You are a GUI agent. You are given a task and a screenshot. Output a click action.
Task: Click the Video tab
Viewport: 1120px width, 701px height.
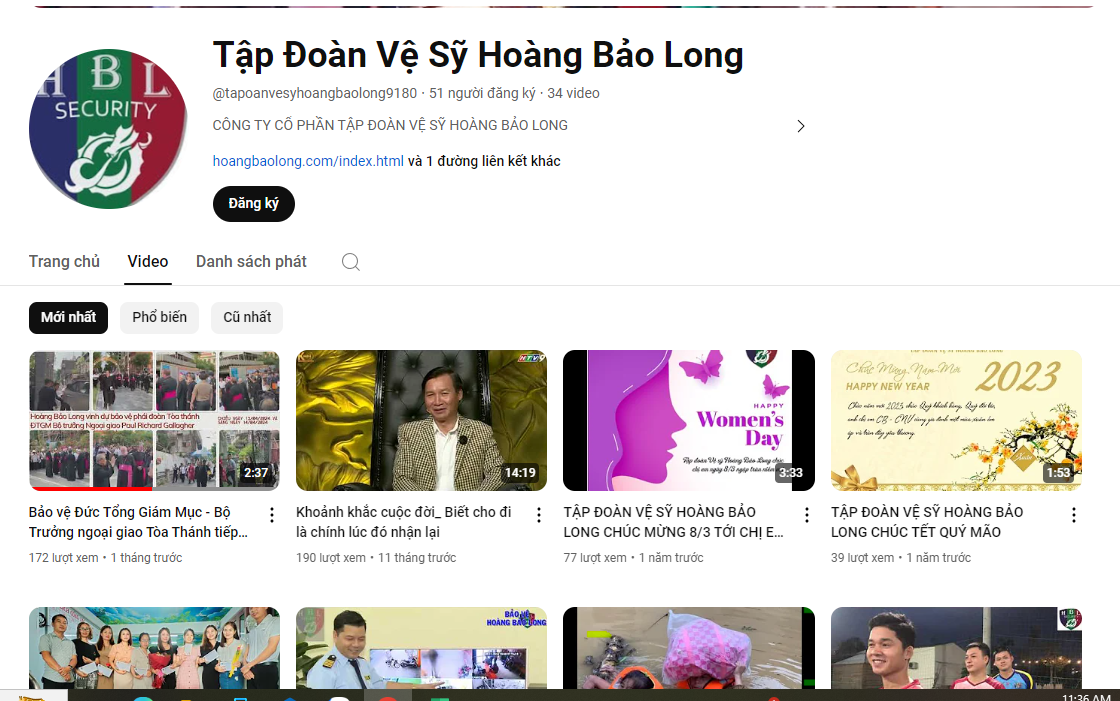148,262
